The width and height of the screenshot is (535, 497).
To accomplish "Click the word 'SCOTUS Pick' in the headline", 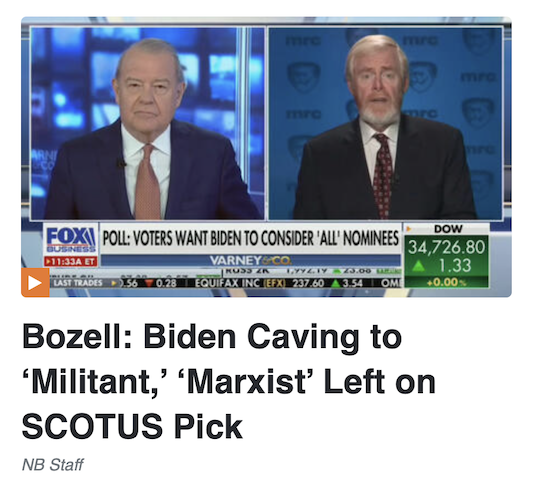I will click(x=132, y=426).
